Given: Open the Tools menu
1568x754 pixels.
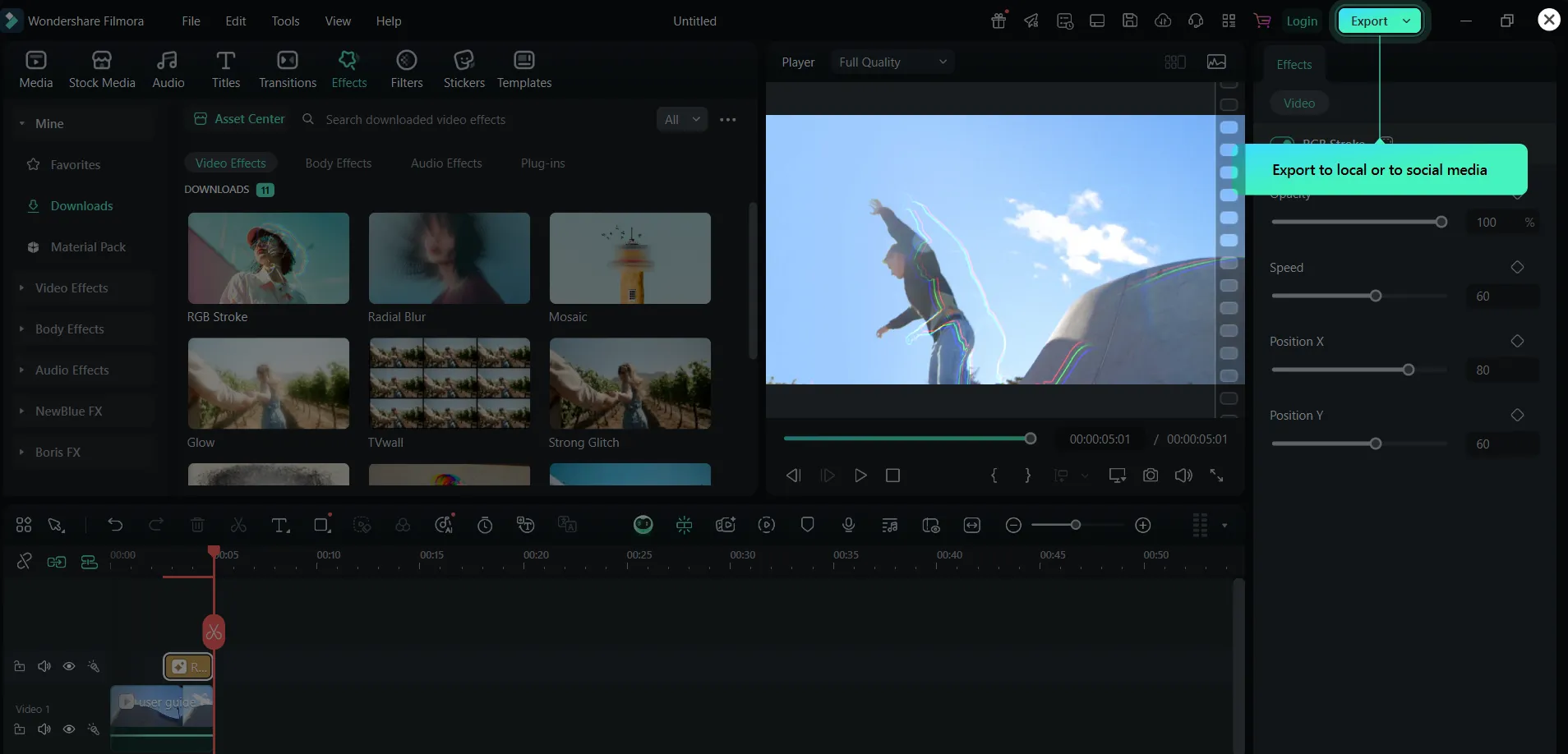Looking at the screenshot, I should [x=285, y=21].
